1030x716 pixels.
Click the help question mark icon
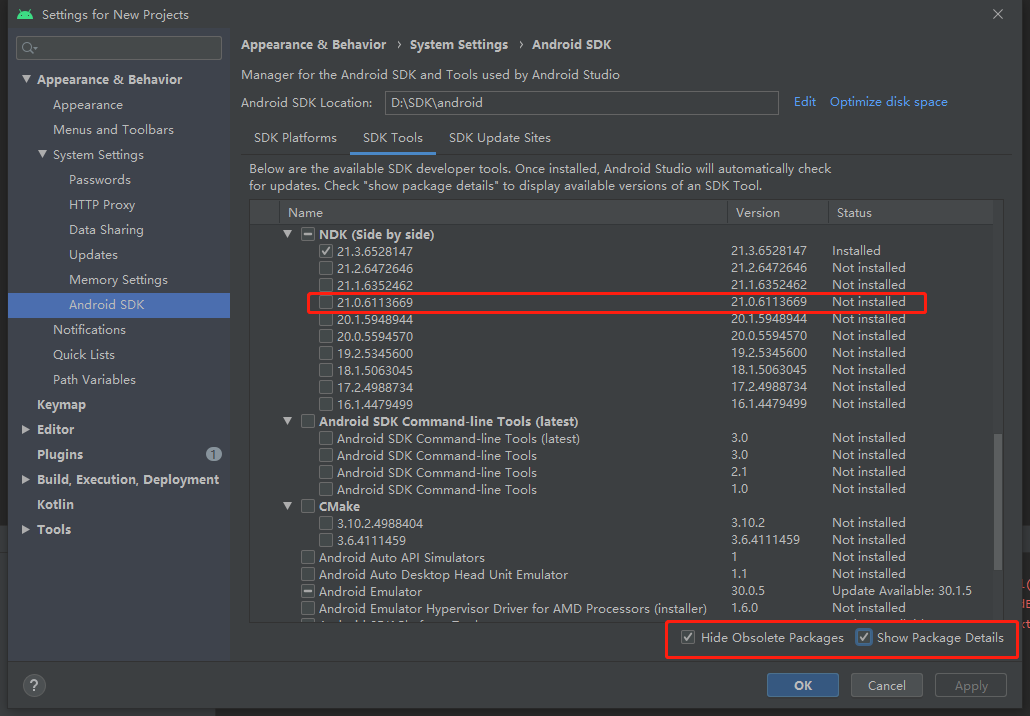pyautogui.click(x=34, y=685)
